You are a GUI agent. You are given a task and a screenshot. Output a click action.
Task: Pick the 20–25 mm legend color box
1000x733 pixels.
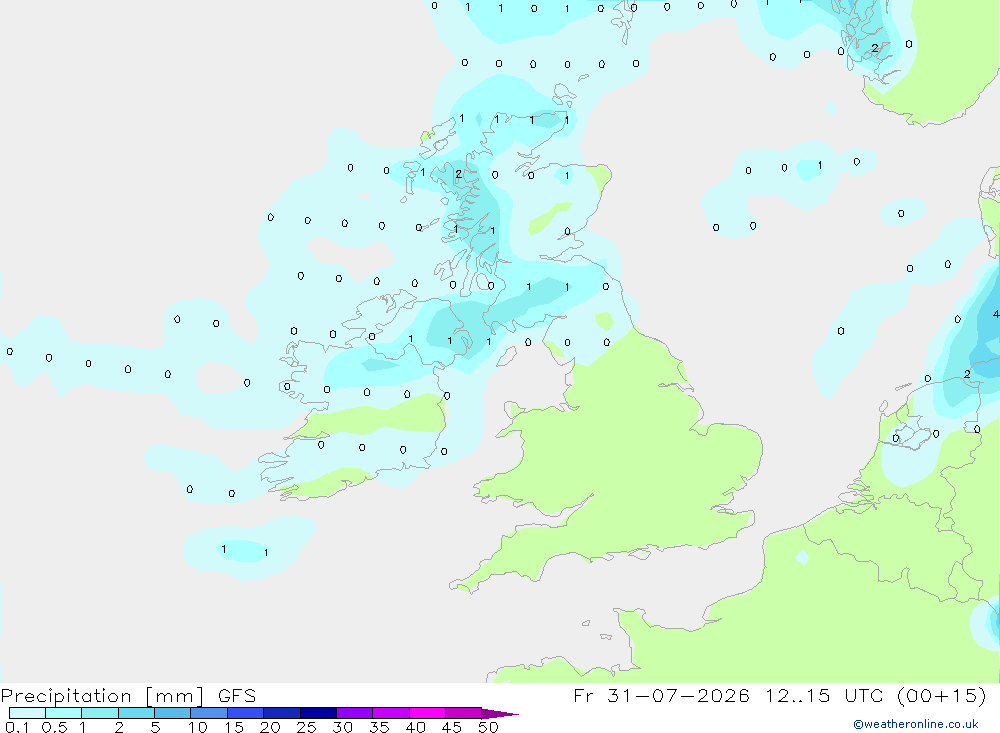[282, 713]
